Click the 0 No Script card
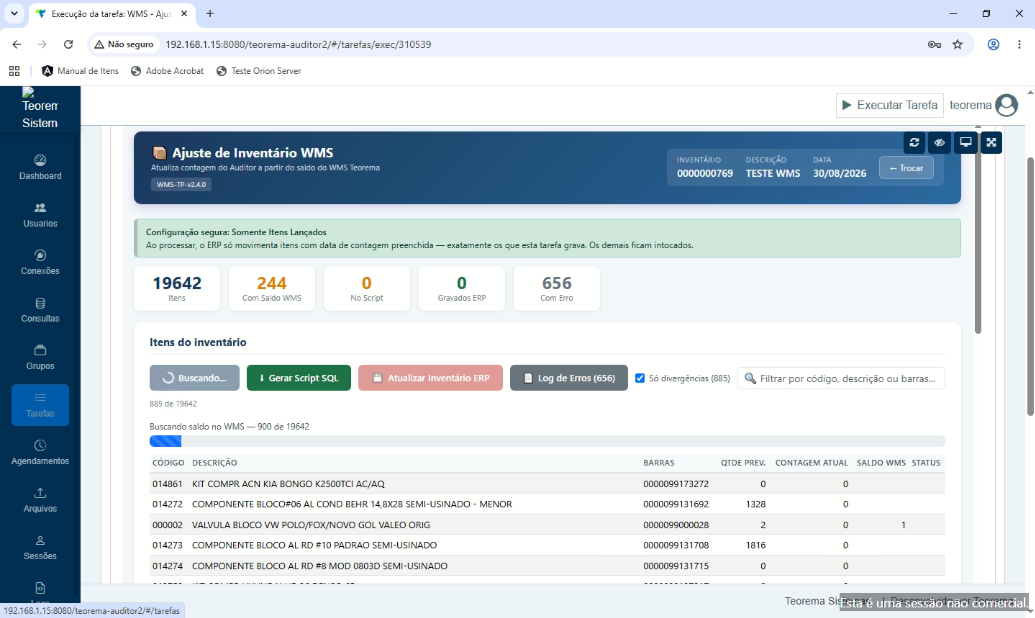1035x618 pixels. coord(366,289)
